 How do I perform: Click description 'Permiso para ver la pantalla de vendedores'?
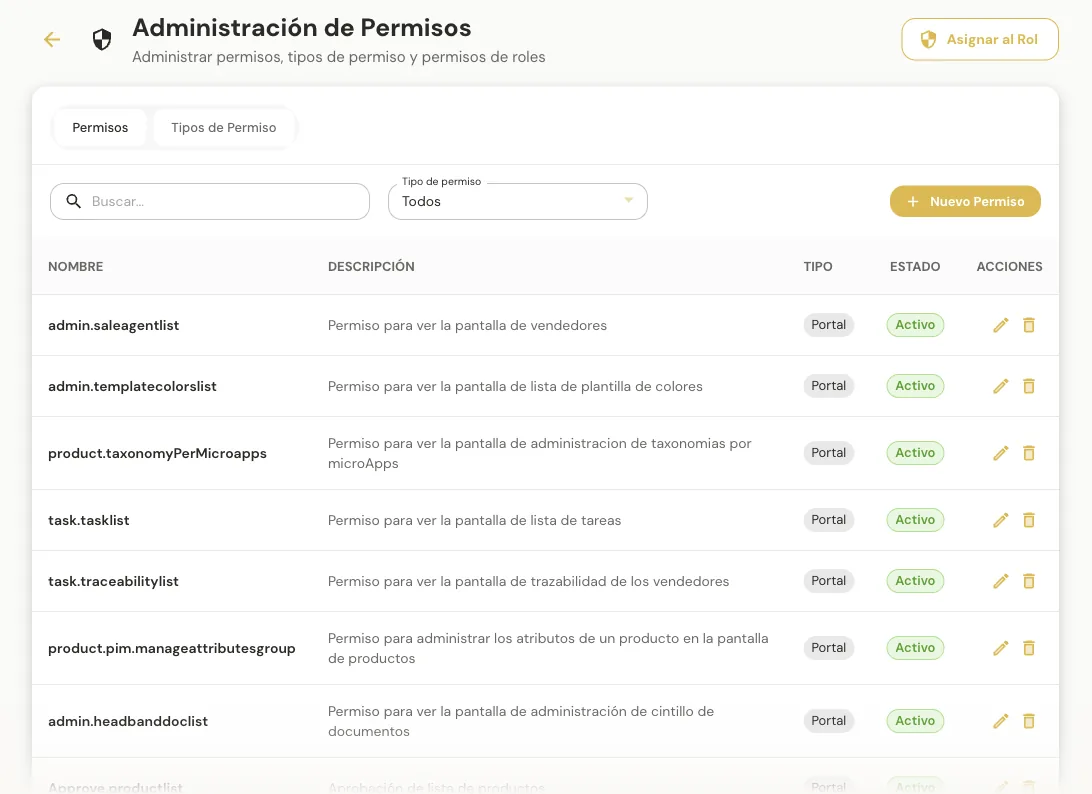pyautogui.click(x=467, y=325)
